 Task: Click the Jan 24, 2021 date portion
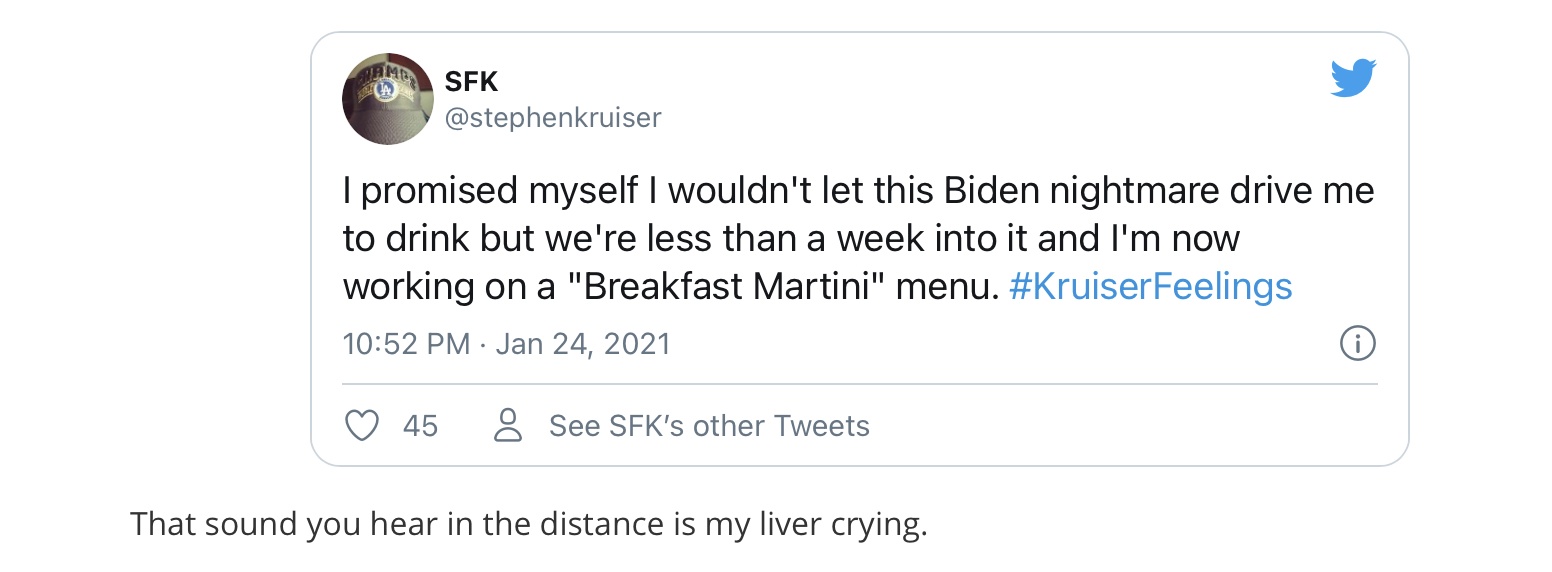[x=583, y=344]
